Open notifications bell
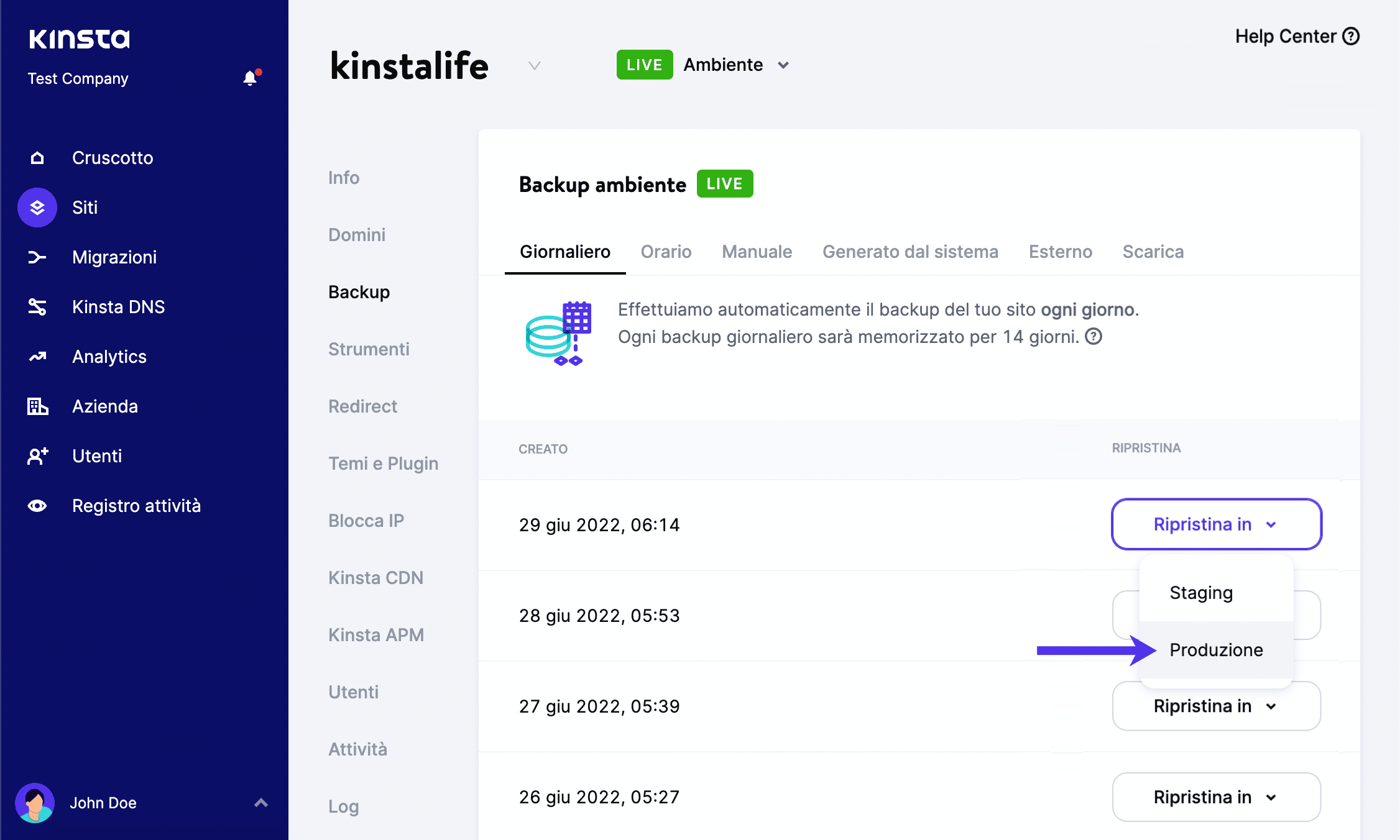This screenshot has width=1400, height=840. tap(251, 78)
